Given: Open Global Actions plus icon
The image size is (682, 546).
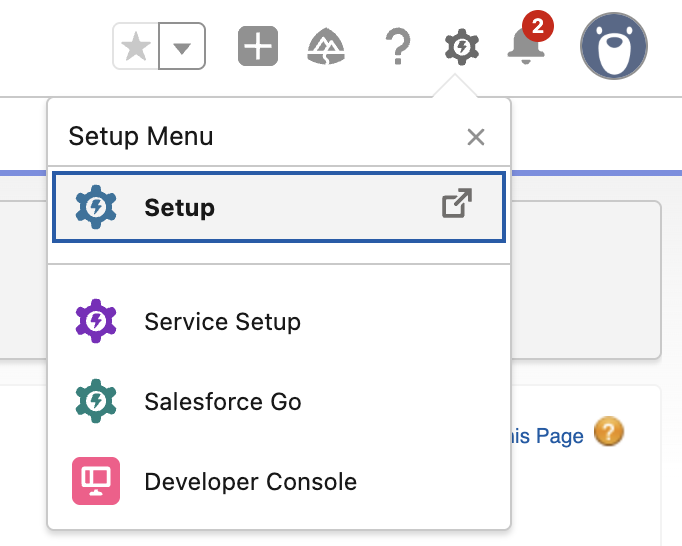Looking at the screenshot, I should click(x=258, y=46).
